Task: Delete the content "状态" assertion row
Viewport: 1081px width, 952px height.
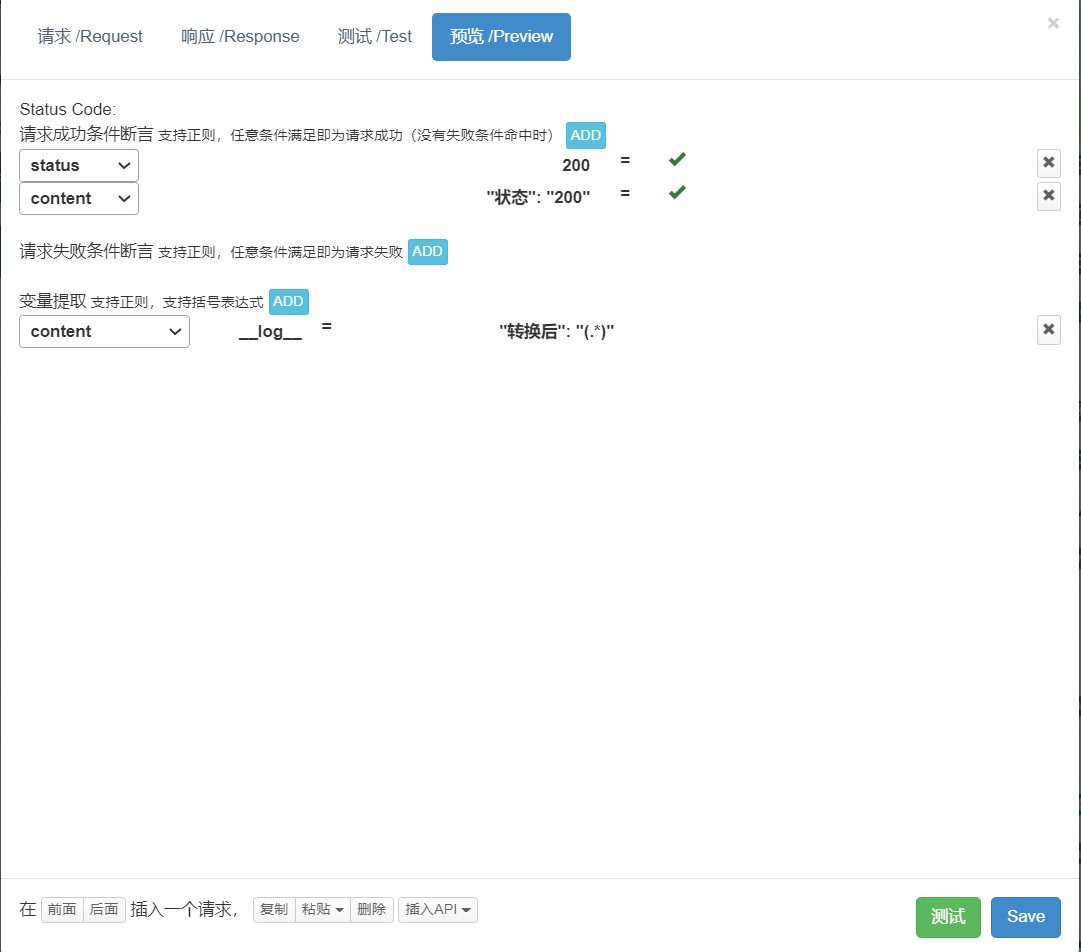Action: (1048, 196)
